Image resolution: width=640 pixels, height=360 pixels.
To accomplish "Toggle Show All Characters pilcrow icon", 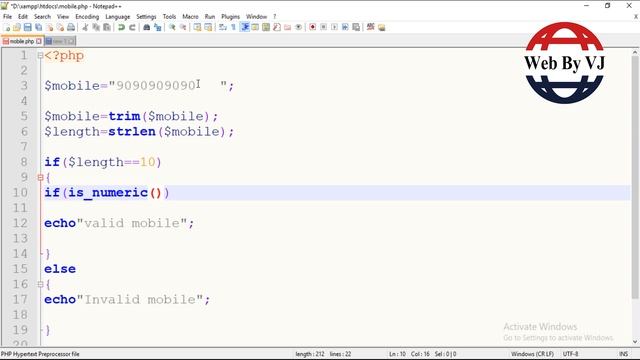I will point(233,27).
